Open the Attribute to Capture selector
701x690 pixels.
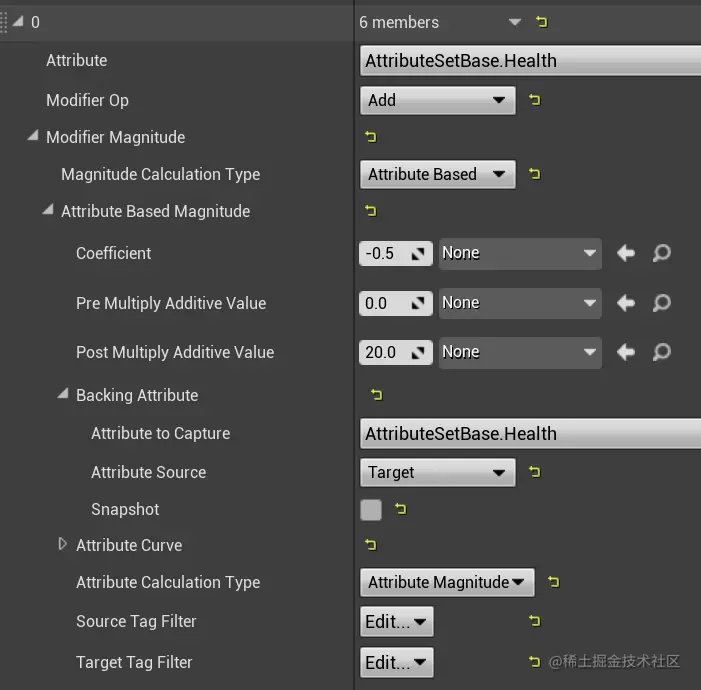coord(530,434)
